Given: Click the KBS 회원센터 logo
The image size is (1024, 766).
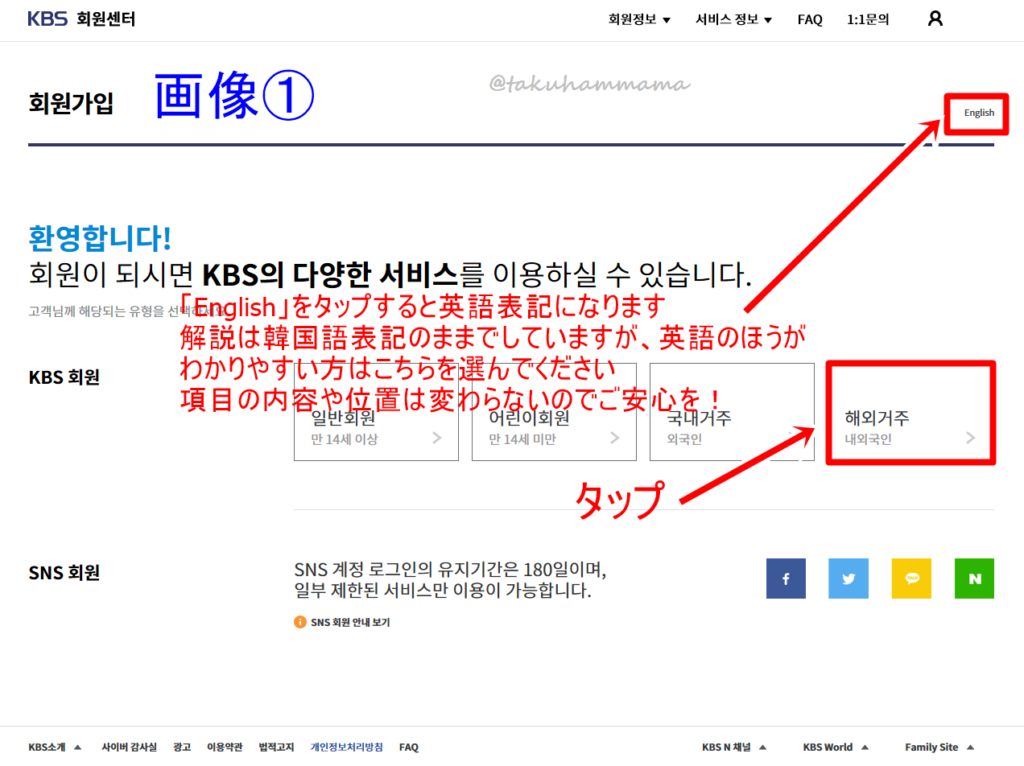Looking at the screenshot, I should 81,19.
